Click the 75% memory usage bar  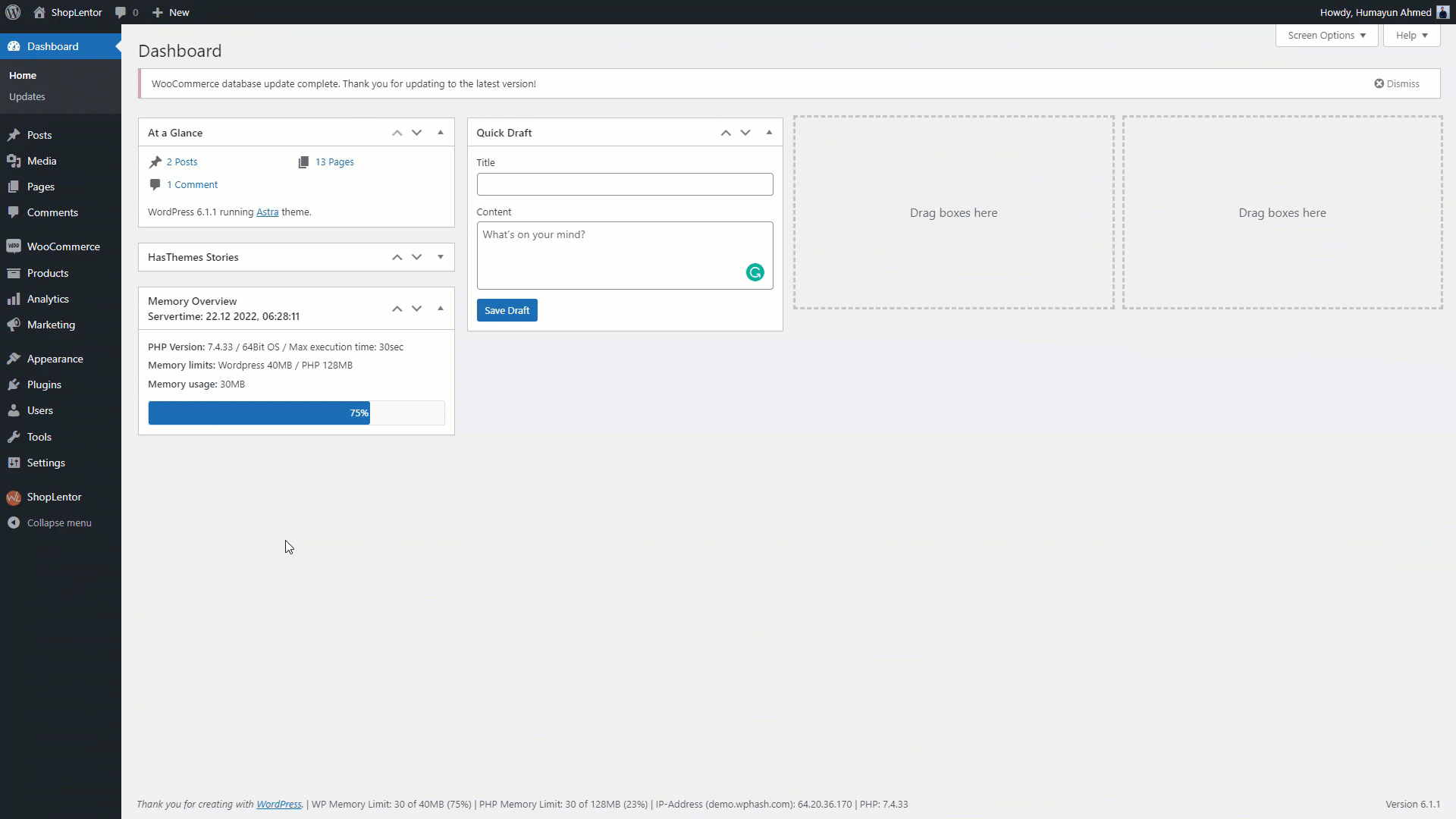pos(259,413)
